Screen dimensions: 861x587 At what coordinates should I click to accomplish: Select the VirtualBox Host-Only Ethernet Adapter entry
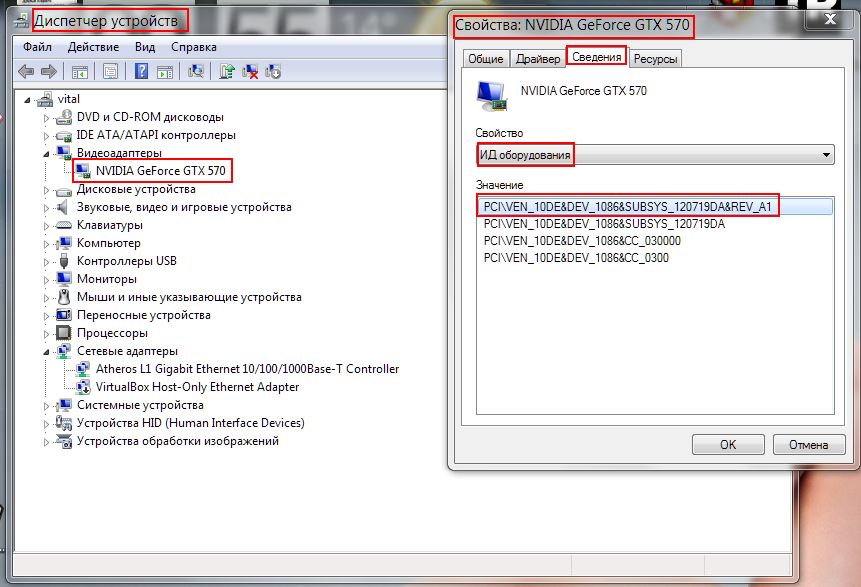(197, 387)
